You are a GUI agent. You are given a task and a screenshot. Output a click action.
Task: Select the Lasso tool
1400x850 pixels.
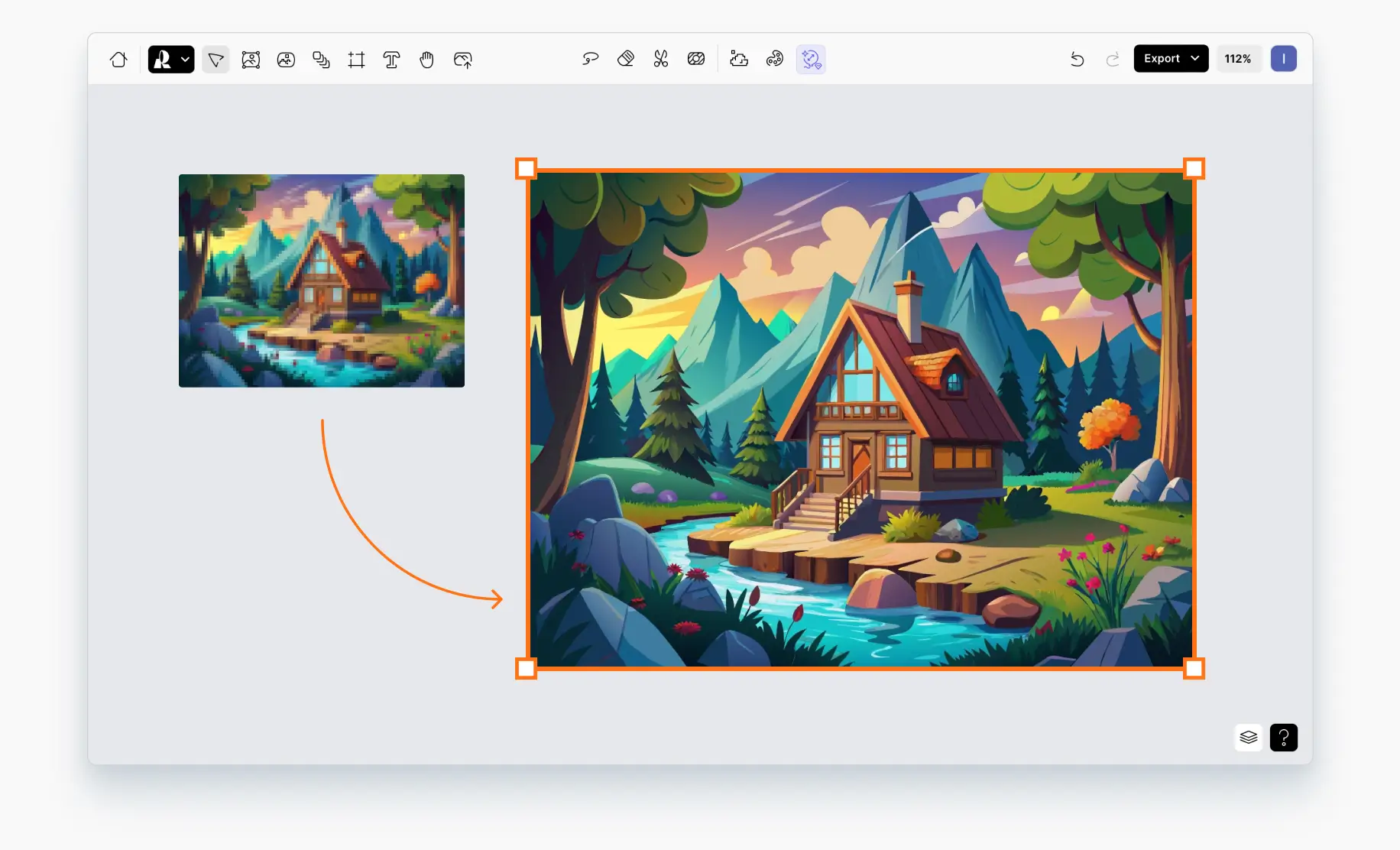coord(590,59)
